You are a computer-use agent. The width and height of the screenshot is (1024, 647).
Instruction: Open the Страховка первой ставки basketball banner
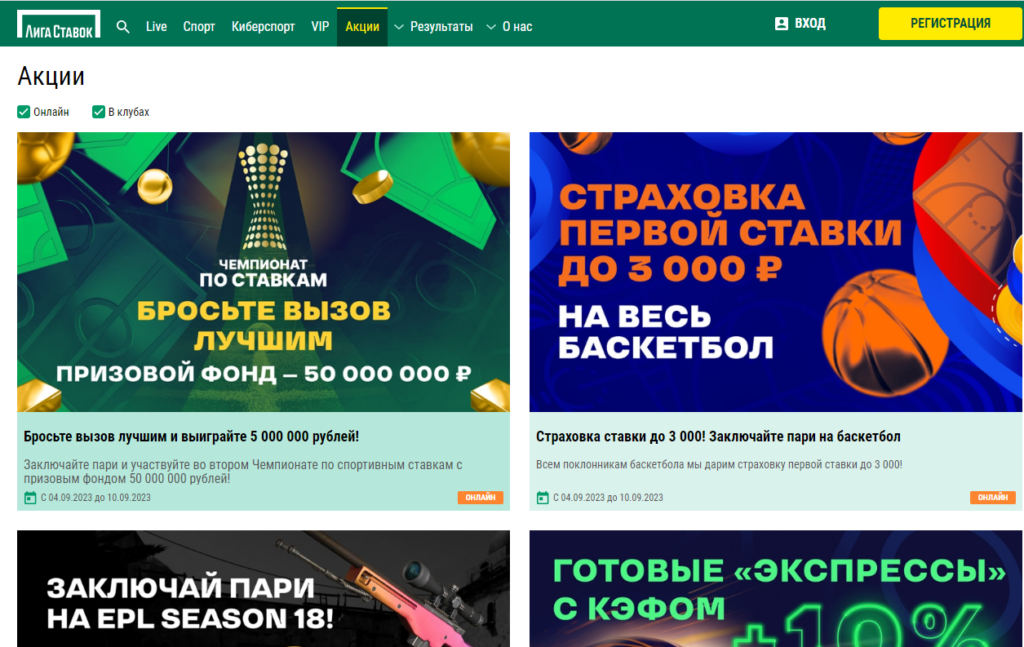tap(776, 272)
